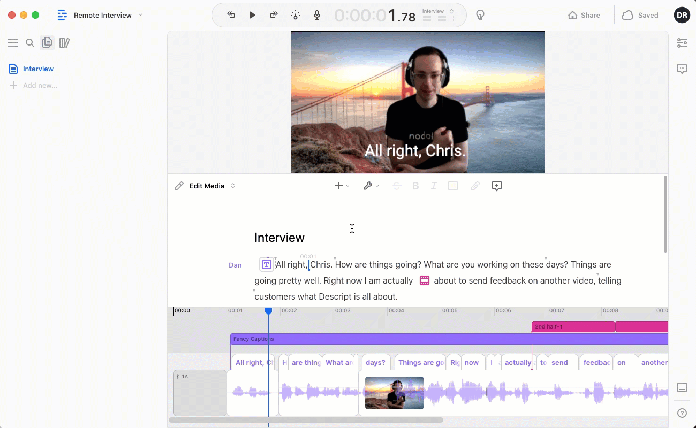Click the "now" timeline word
The height and width of the screenshot is (428, 696).
(x=472, y=363)
